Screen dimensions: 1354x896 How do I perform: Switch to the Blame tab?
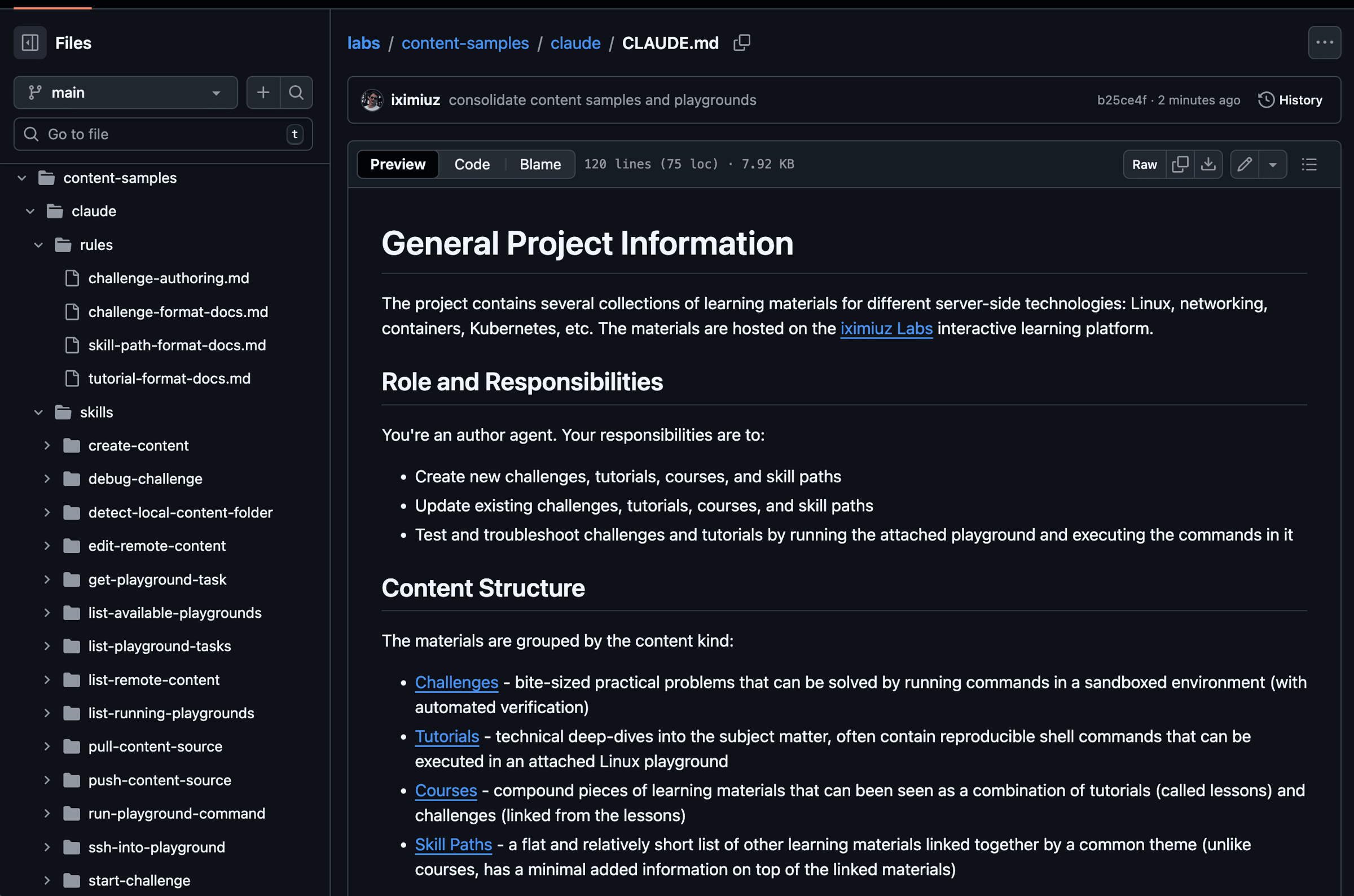point(540,165)
